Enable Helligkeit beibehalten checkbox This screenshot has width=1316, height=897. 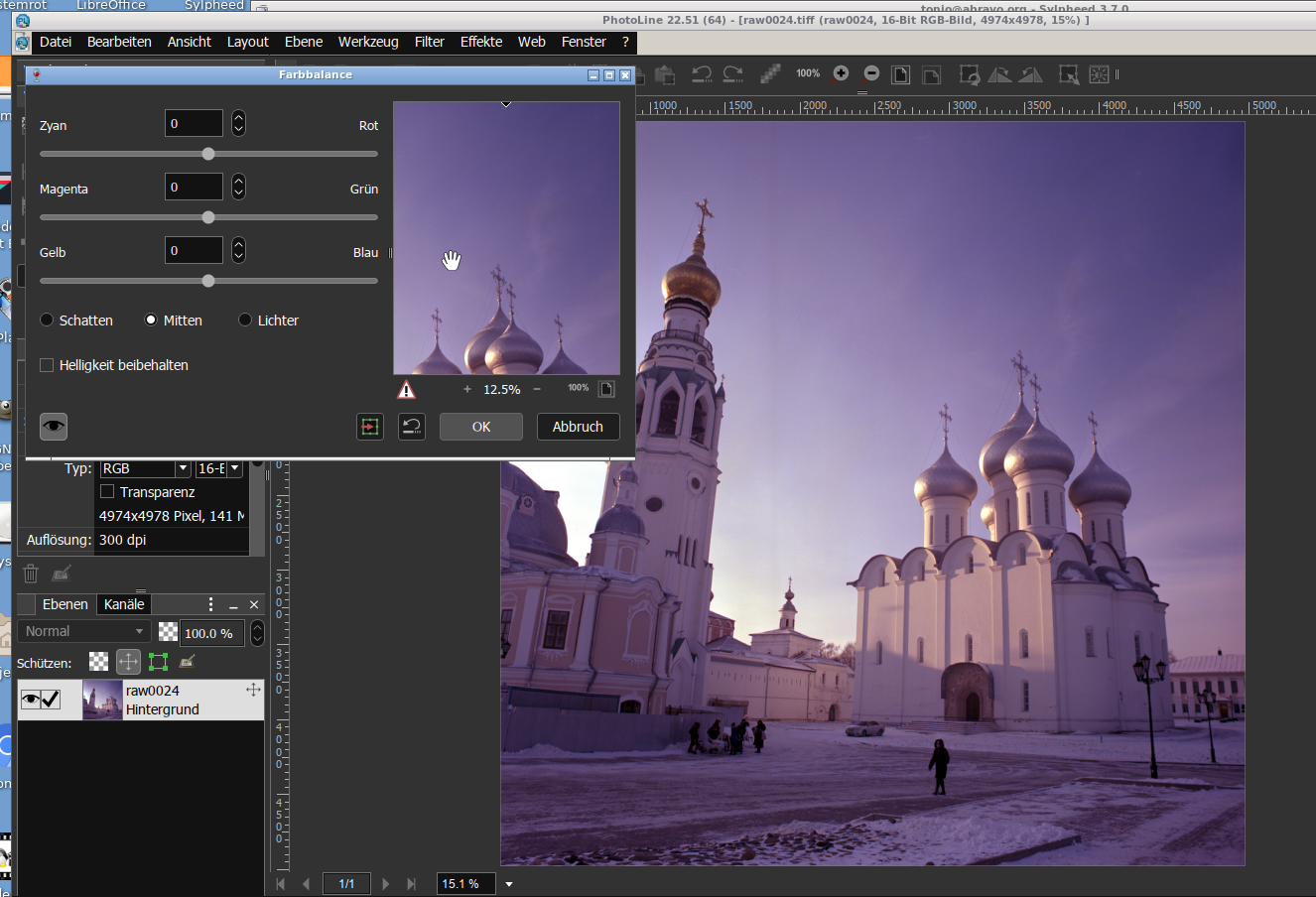point(47,365)
